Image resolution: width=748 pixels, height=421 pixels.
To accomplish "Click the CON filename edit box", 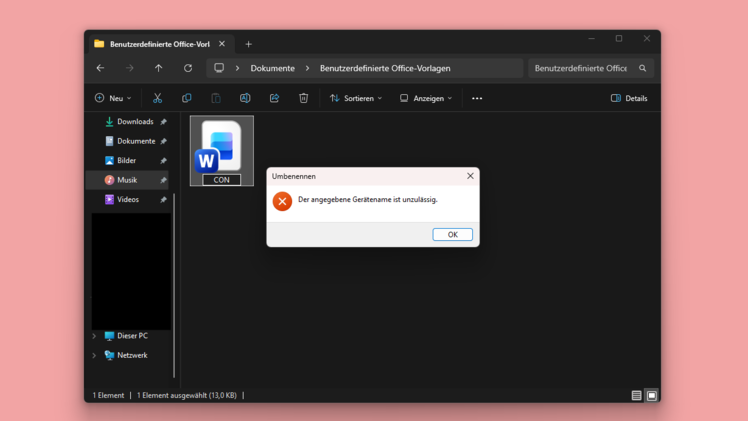I will 221,180.
